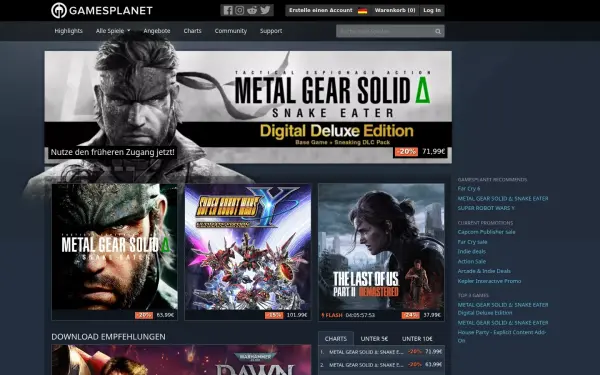Click the 101,99€ price under Super Robot Wars
The width and height of the screenshot is (600, 375).
click(x=297, y=315)
